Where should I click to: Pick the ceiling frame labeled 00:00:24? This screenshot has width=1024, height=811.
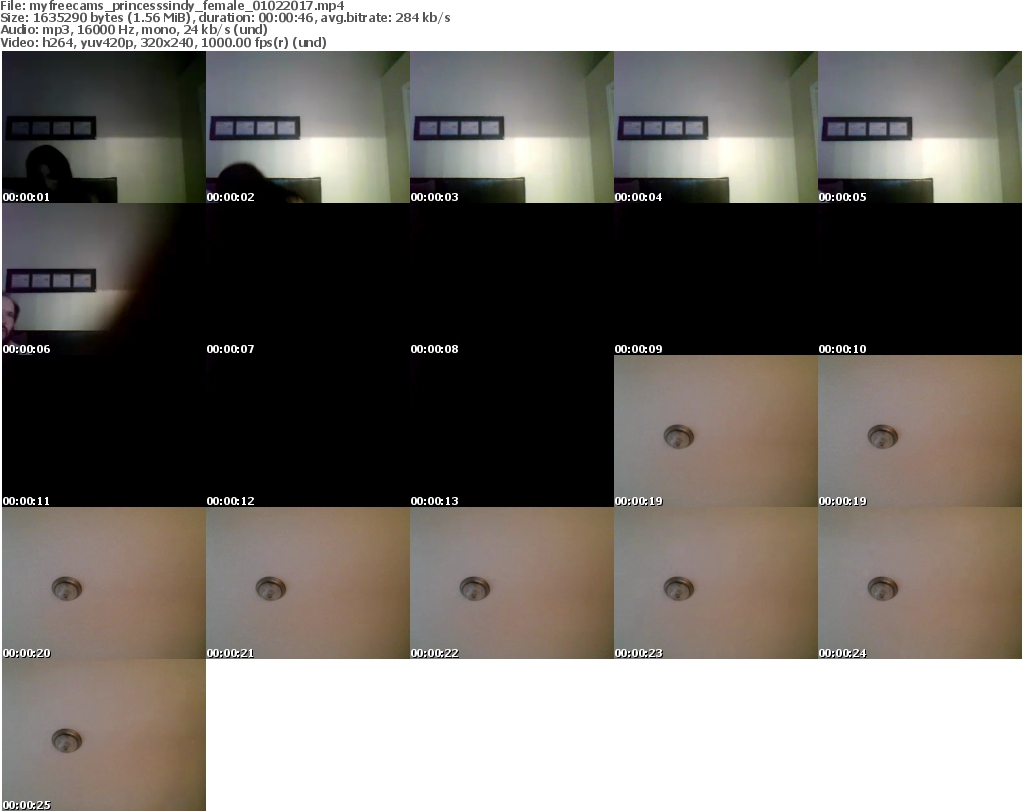pyautogui.click(x=920, y=583)
